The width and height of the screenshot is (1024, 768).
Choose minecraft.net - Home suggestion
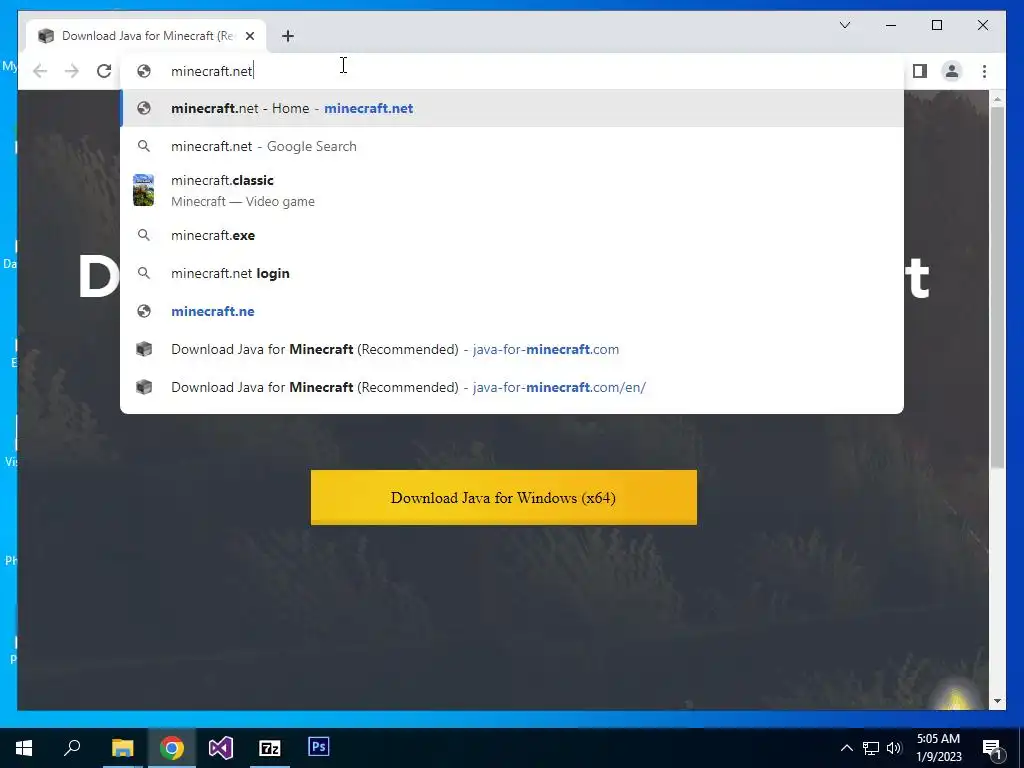pyautogui.click(x=512, y=108)
